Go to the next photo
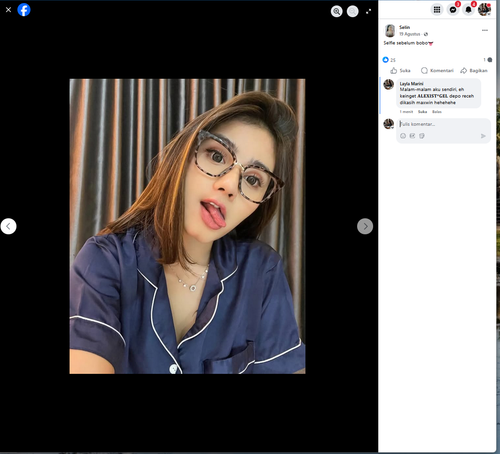This screenshot has height=454, width=500. coord(365,226)
